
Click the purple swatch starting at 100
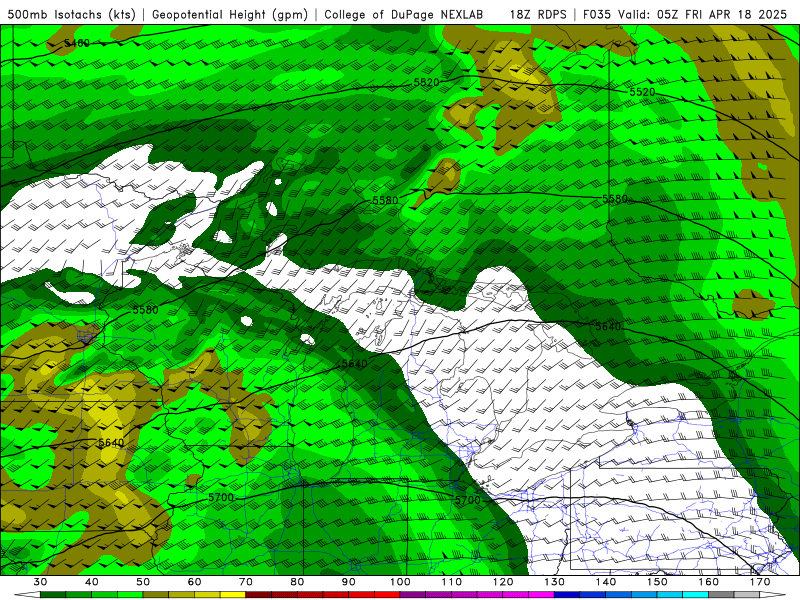point(413,595)
